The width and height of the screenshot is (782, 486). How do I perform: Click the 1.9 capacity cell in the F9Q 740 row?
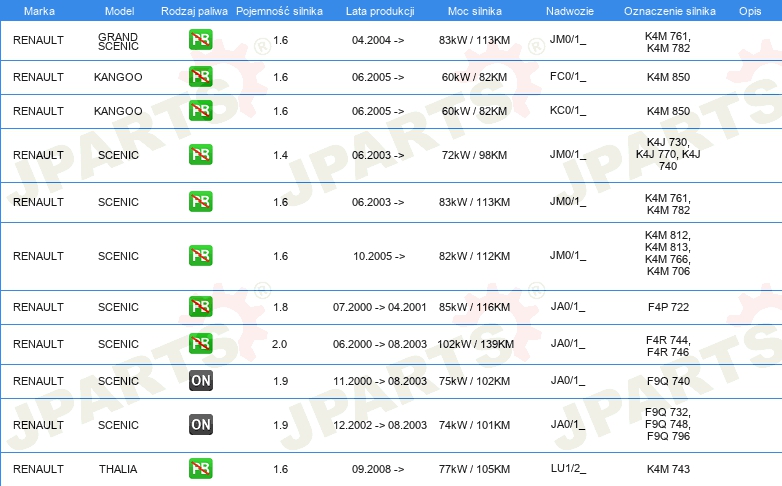pos(280,381)
